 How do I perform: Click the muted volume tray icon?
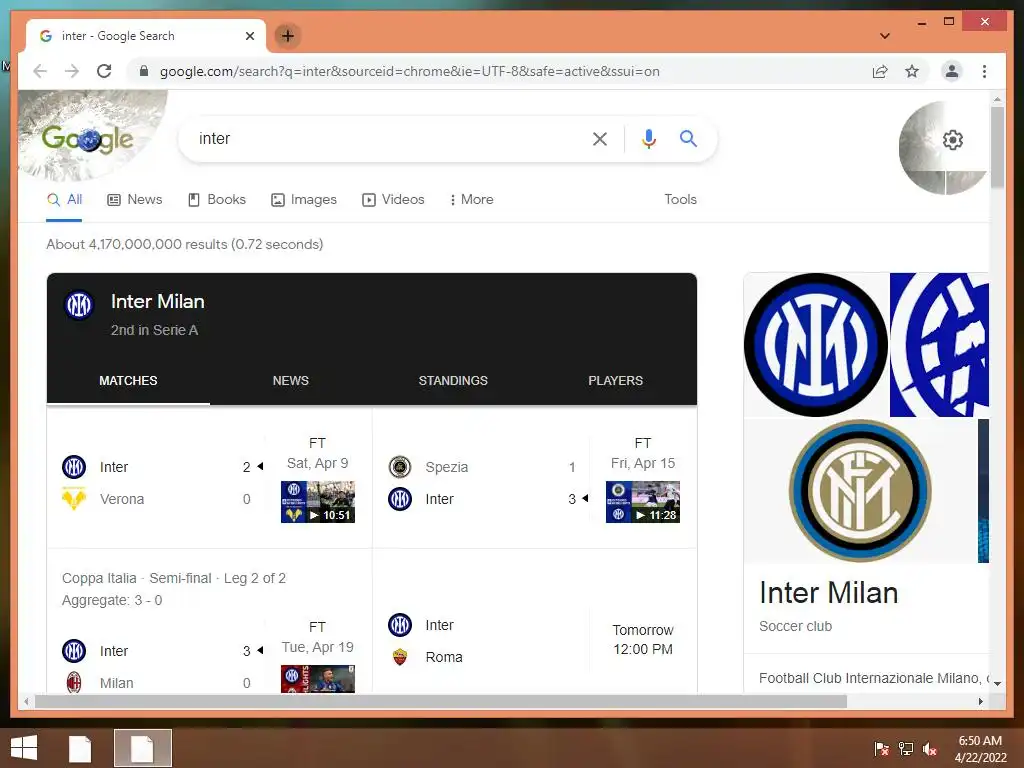(x=930, y=748)
